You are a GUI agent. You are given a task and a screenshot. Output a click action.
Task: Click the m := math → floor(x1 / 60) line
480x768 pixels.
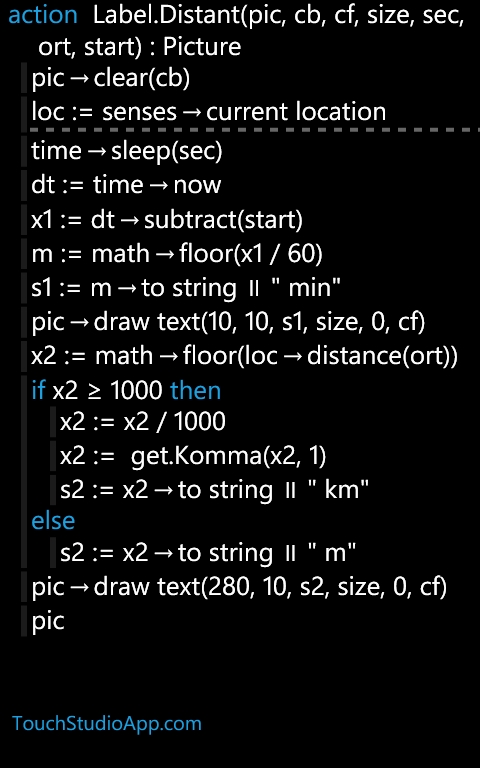(177, 254)
